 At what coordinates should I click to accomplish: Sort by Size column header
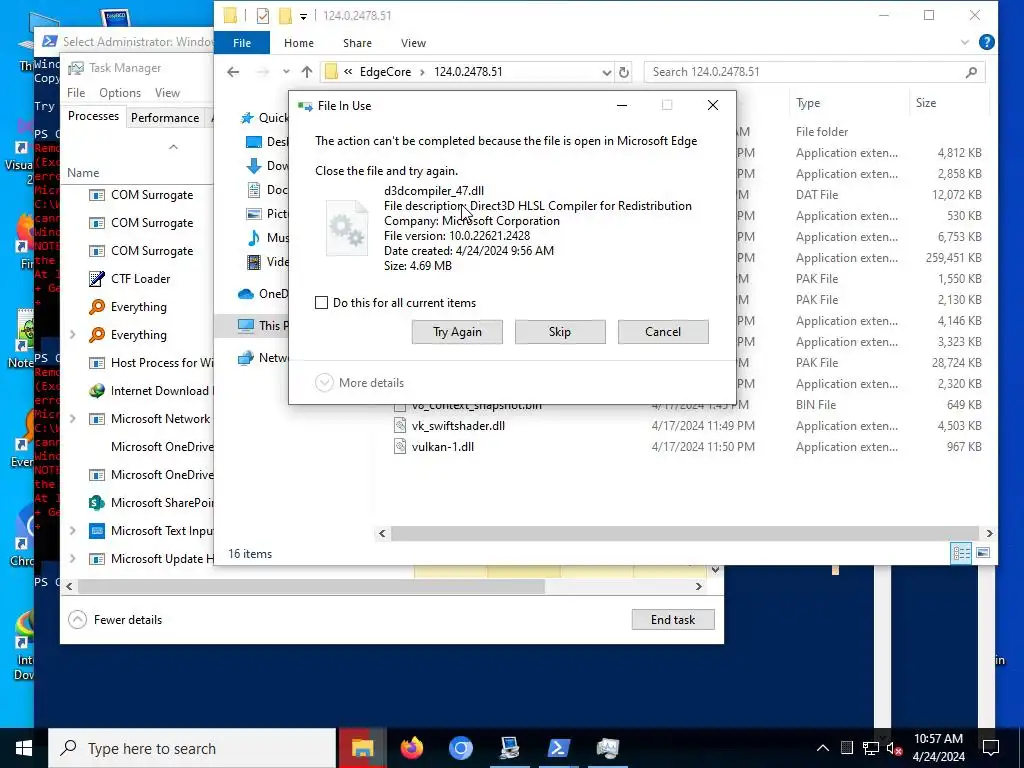point(925,103)
